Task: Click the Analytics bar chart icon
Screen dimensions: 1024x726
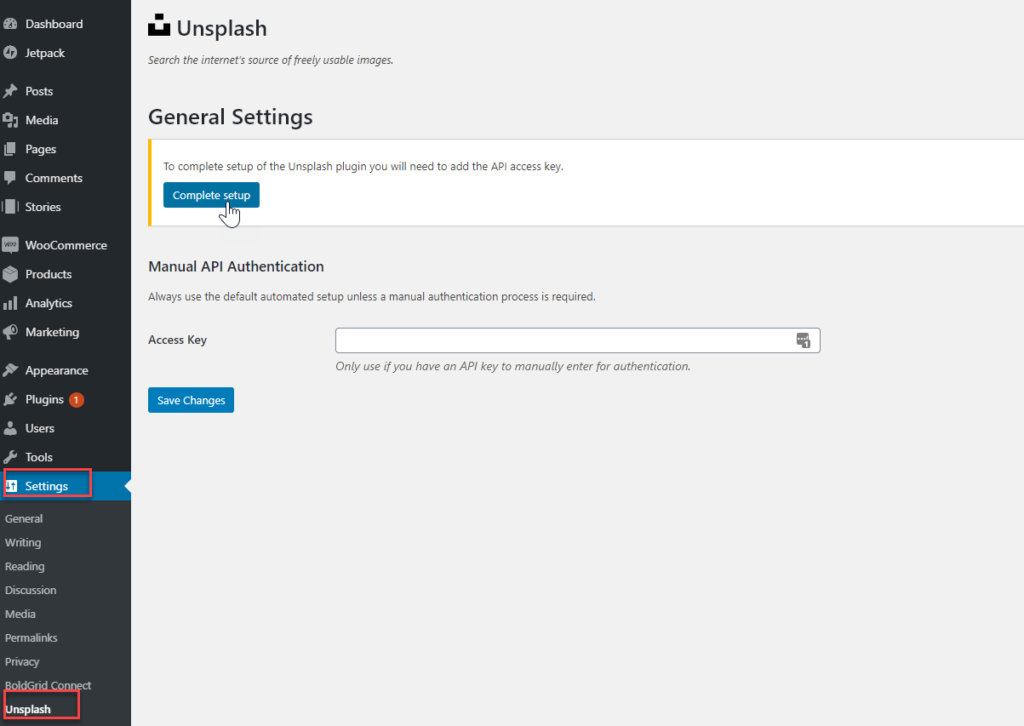Action: [10, 303]
